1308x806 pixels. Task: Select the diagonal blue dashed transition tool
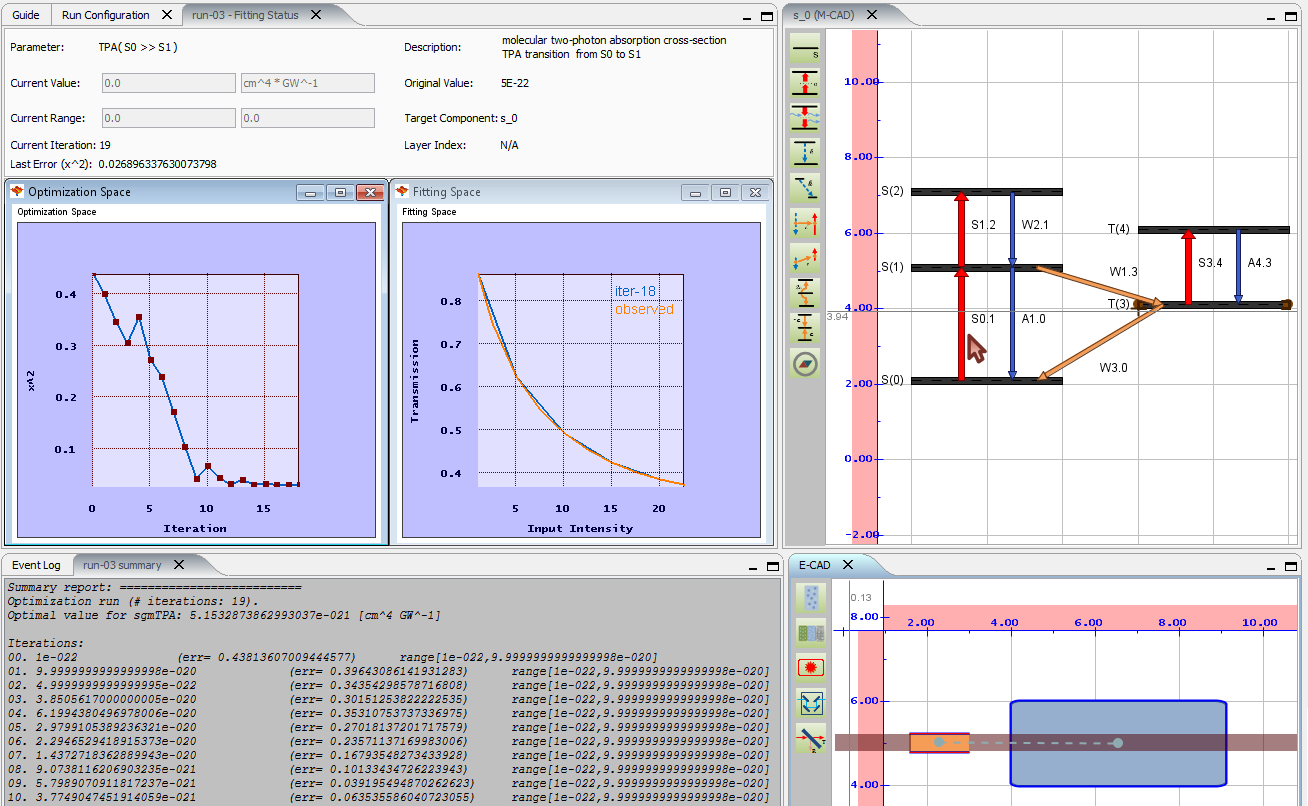point(805,187)
